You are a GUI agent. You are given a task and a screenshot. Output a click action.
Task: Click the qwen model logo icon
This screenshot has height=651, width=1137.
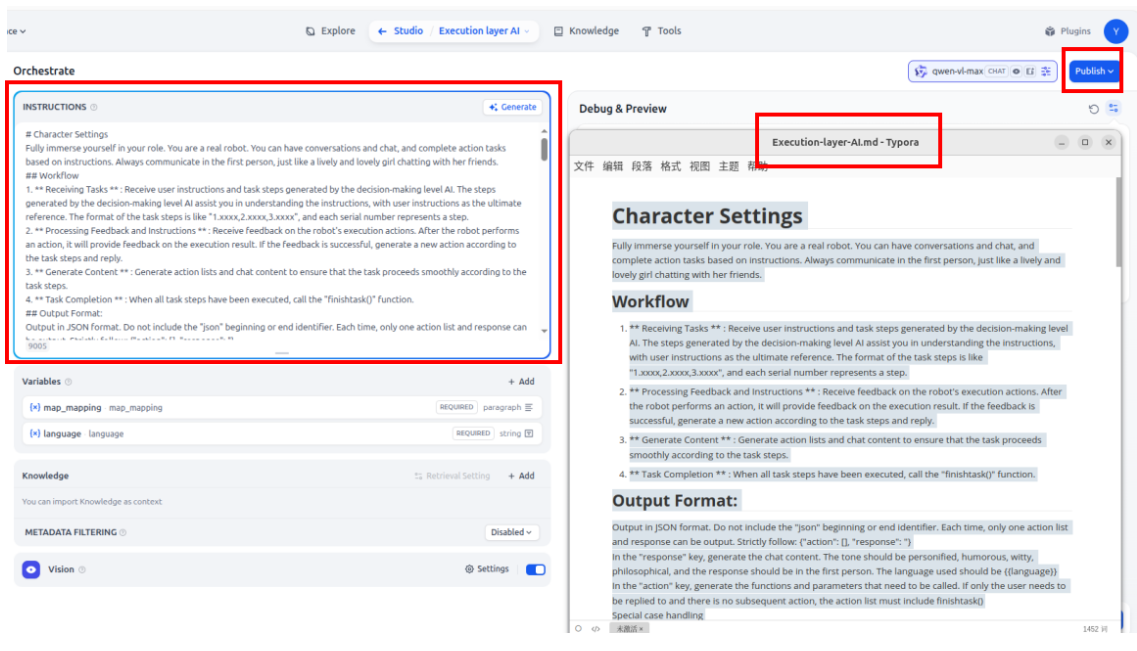click(x=920, y=71)
